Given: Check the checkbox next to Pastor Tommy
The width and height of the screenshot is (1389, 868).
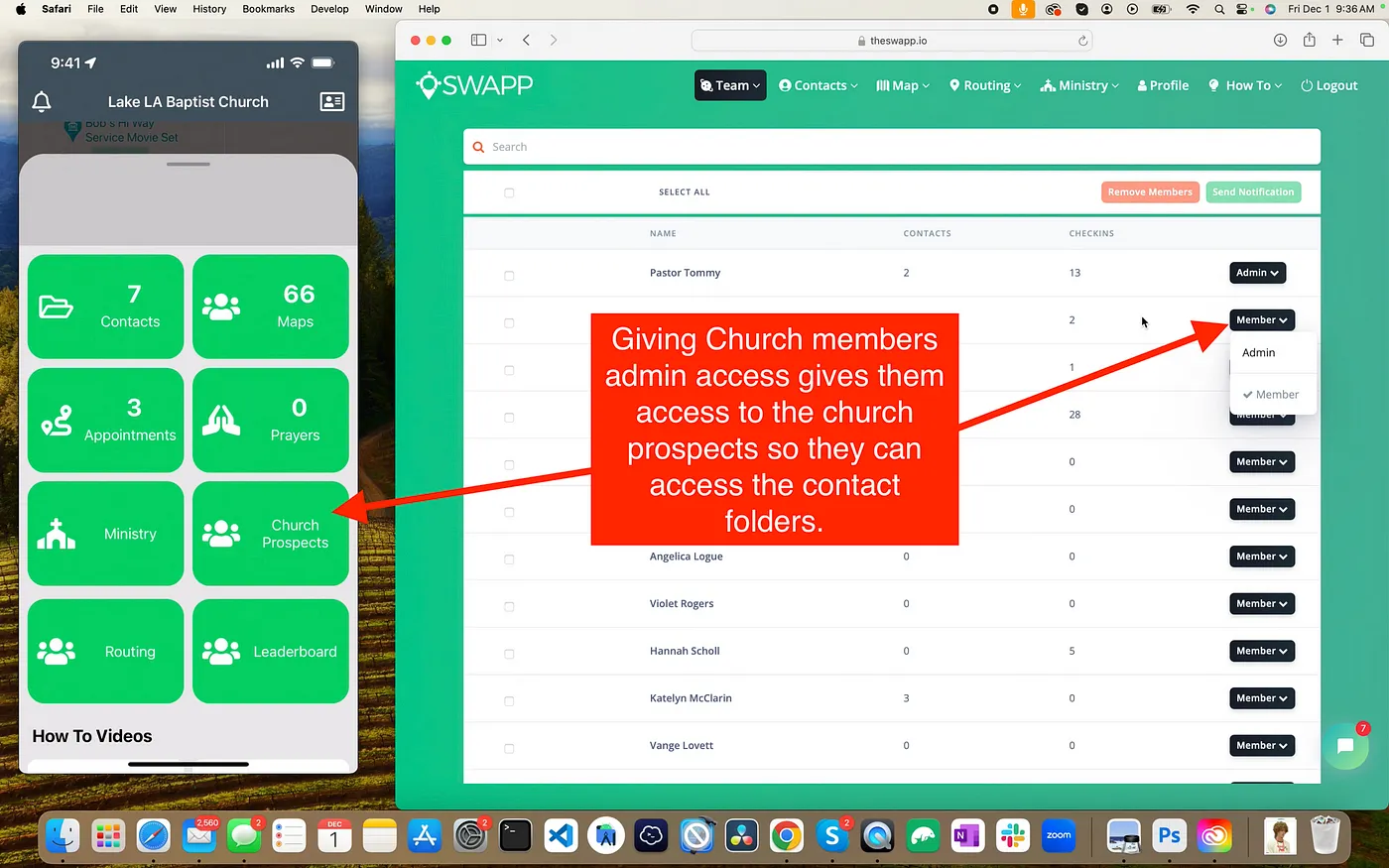Looking at the screenshot, I should pyautogui.click(x=509, y=275).
